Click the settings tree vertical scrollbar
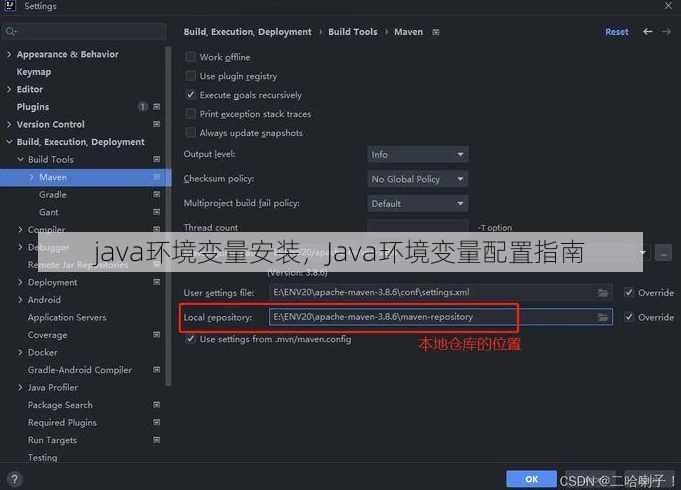The width and height of the screenshot is (681, 490). pos(169,216)
